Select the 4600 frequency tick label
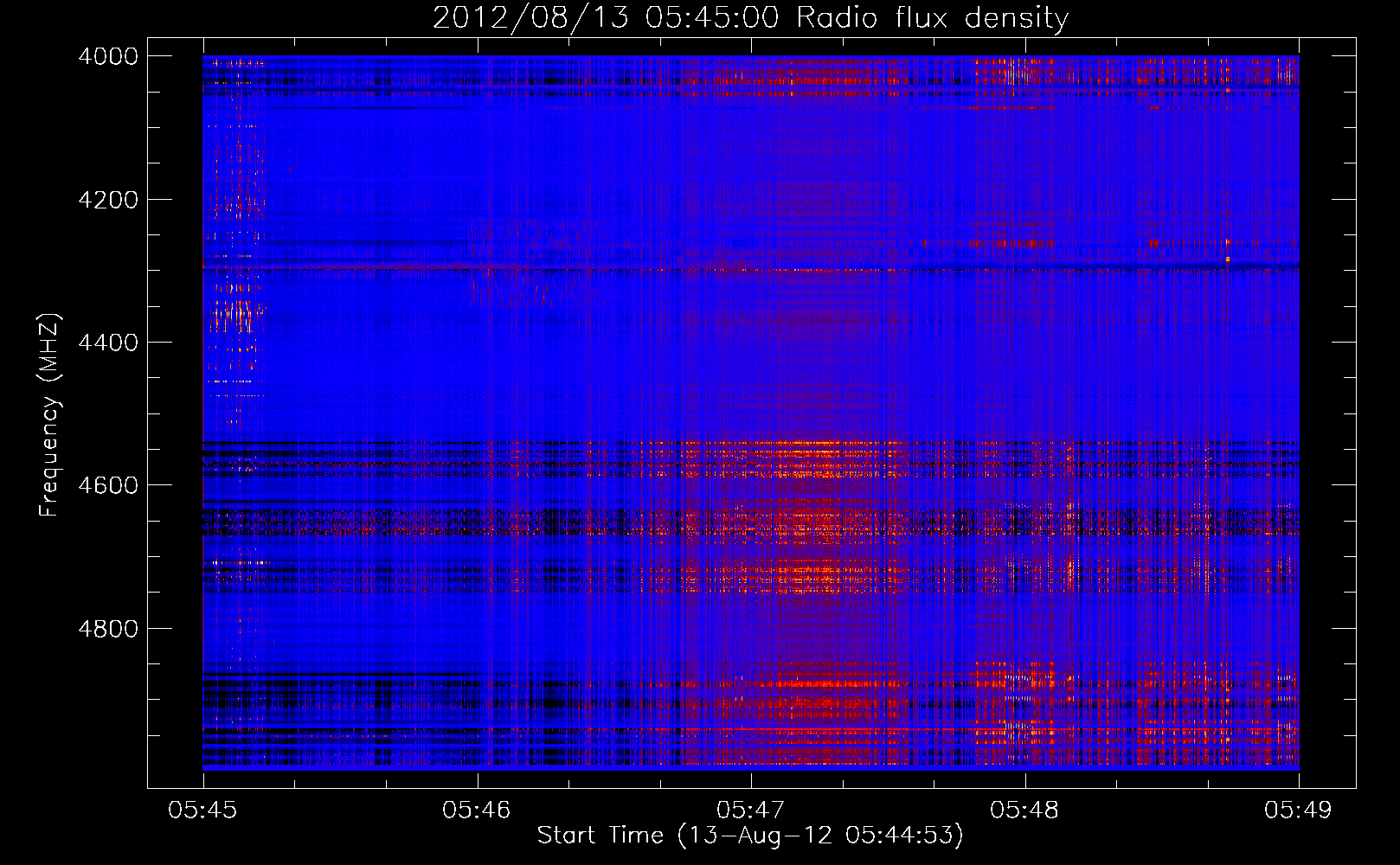 (108, 485)
